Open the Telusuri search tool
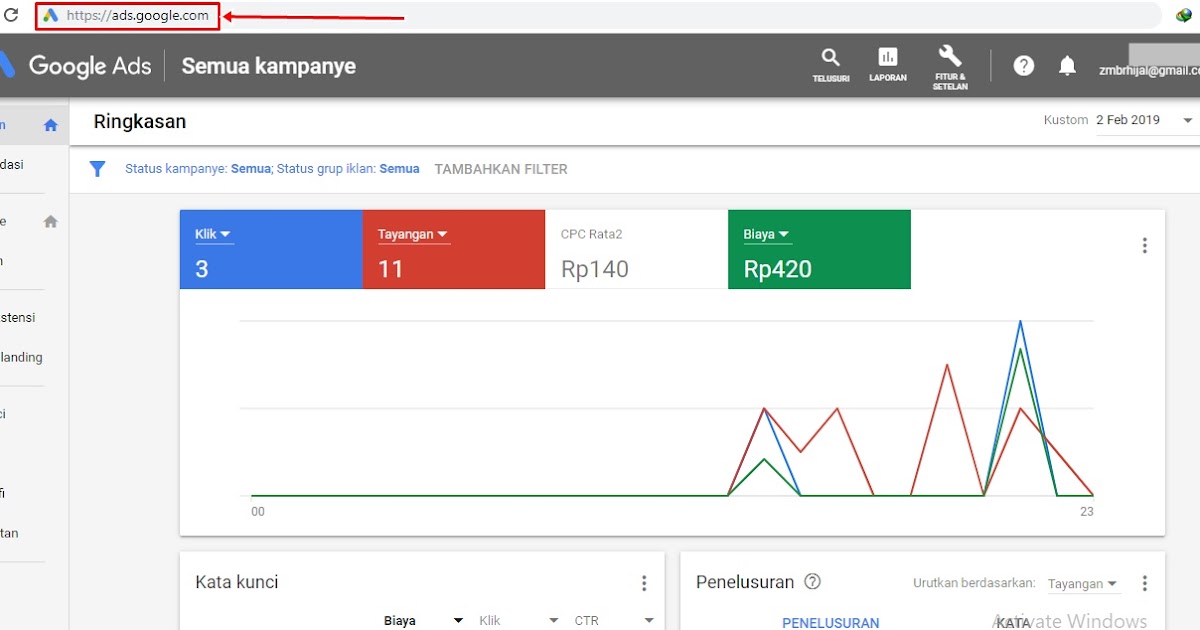The width and height of the screenshot is (1200, 630). coord(830,64)
